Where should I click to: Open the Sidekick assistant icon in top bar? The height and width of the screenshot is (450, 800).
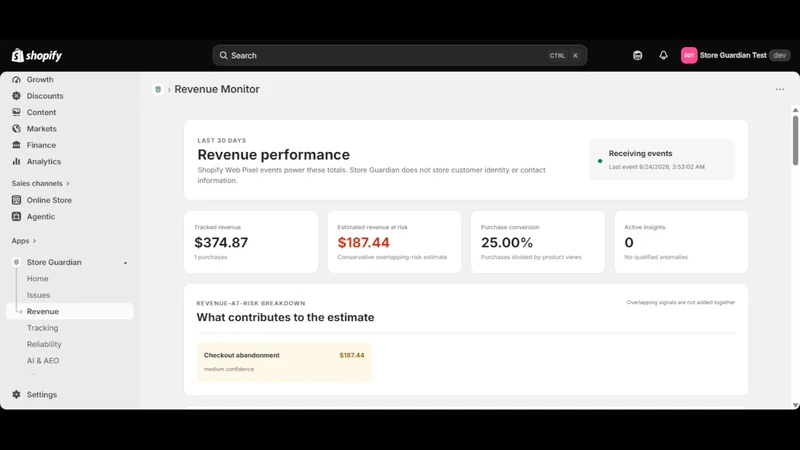click(x=637, y=55)
